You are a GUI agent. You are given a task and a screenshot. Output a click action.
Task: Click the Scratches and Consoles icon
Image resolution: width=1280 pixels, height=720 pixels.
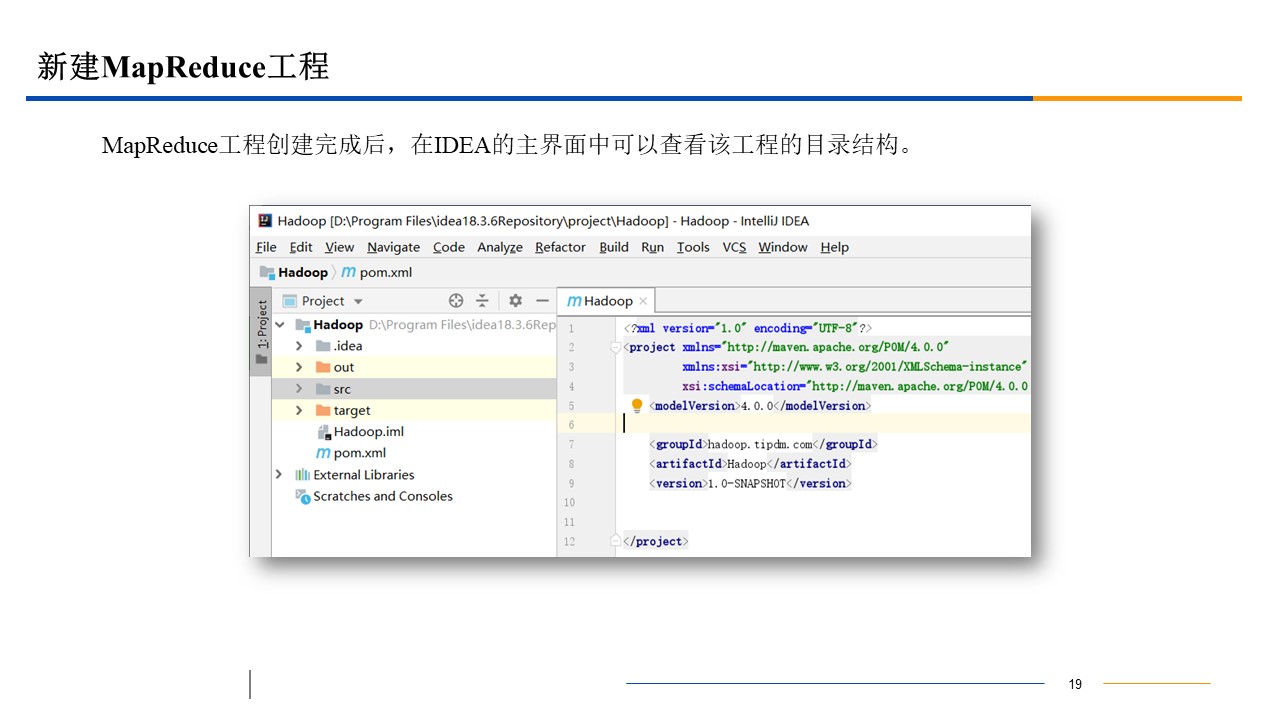(x=302, y=497)
